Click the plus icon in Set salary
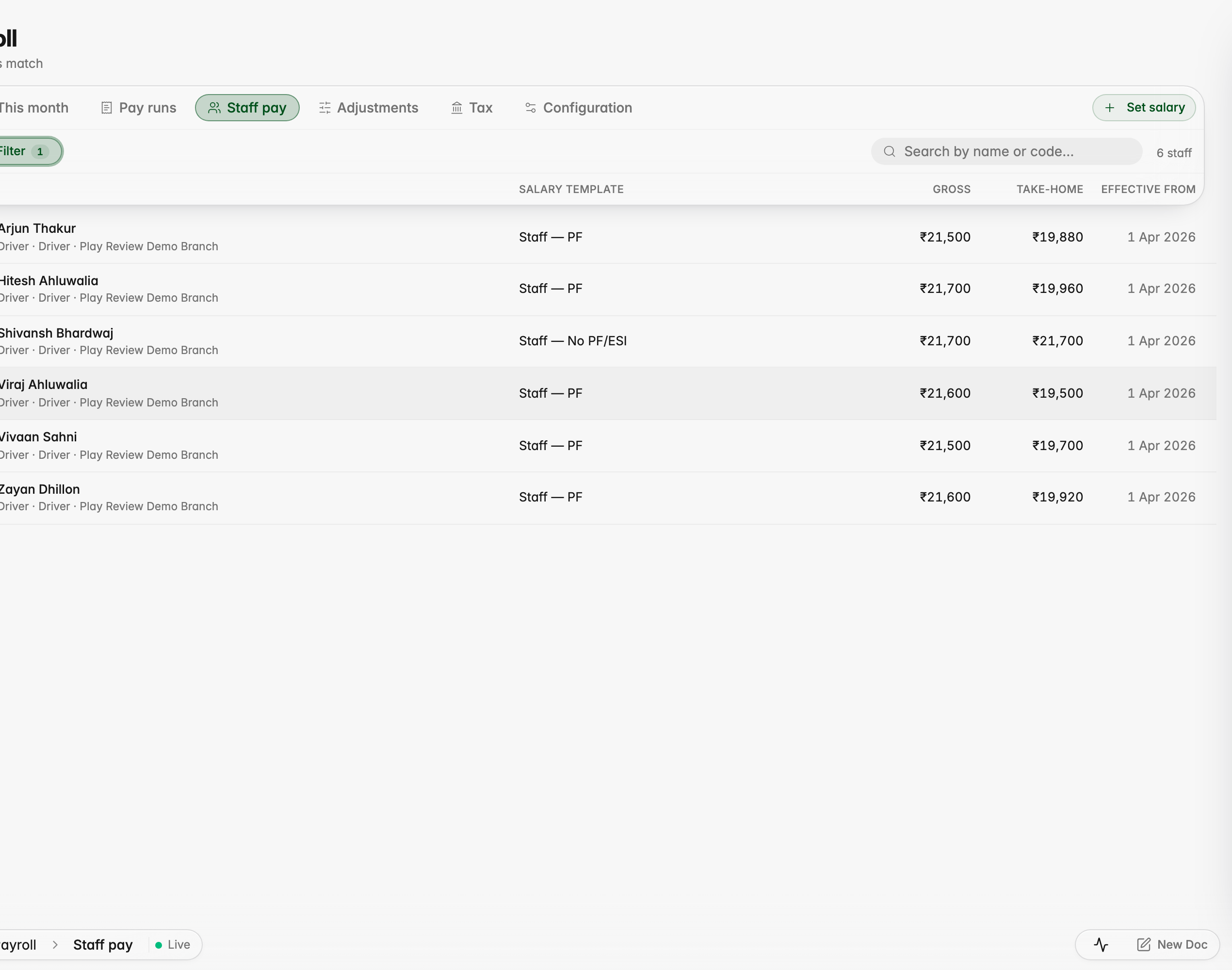Screen dimensions: 1232x970 1109,108
